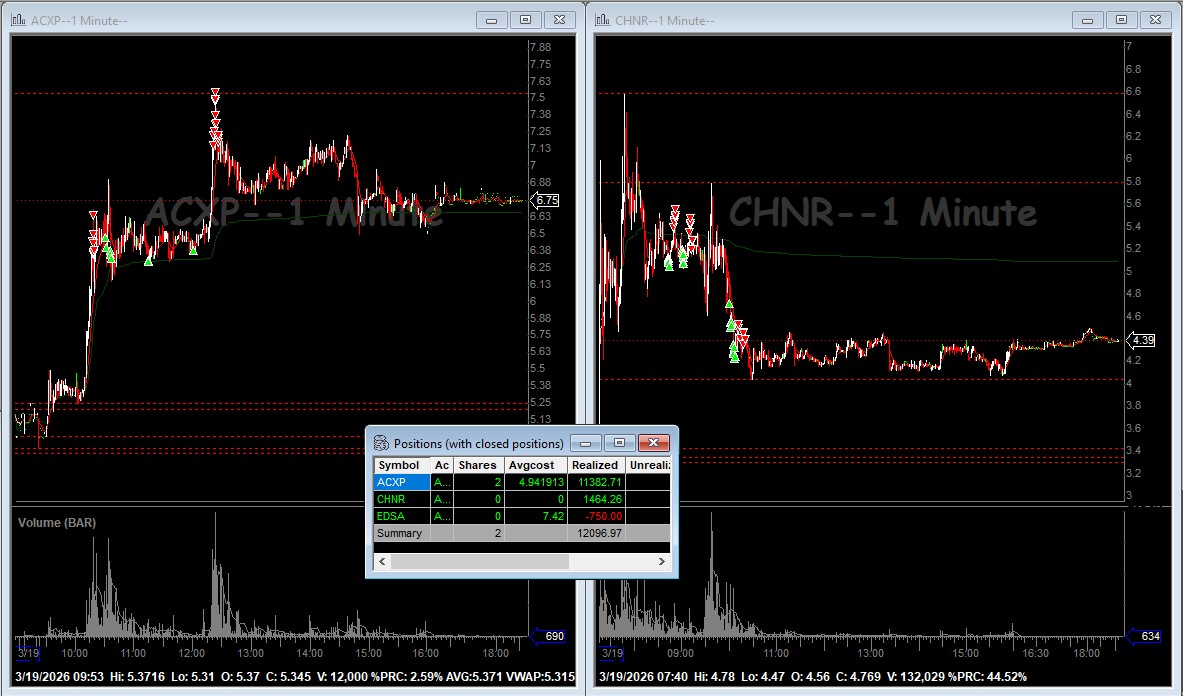The height and width of the screenshot is (696, 1183).
Task: Select the EDSA position row
Action: [522, 516]
